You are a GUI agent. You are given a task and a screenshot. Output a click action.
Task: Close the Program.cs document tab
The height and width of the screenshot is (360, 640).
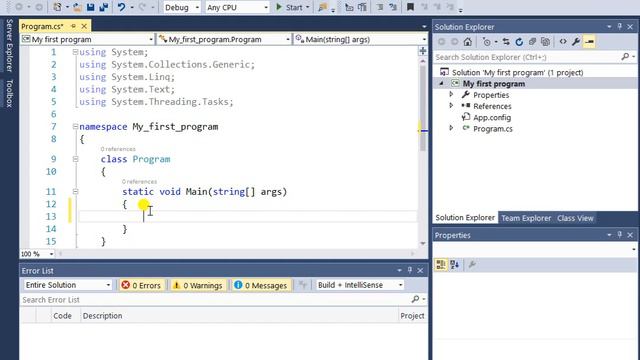[84, 27]
